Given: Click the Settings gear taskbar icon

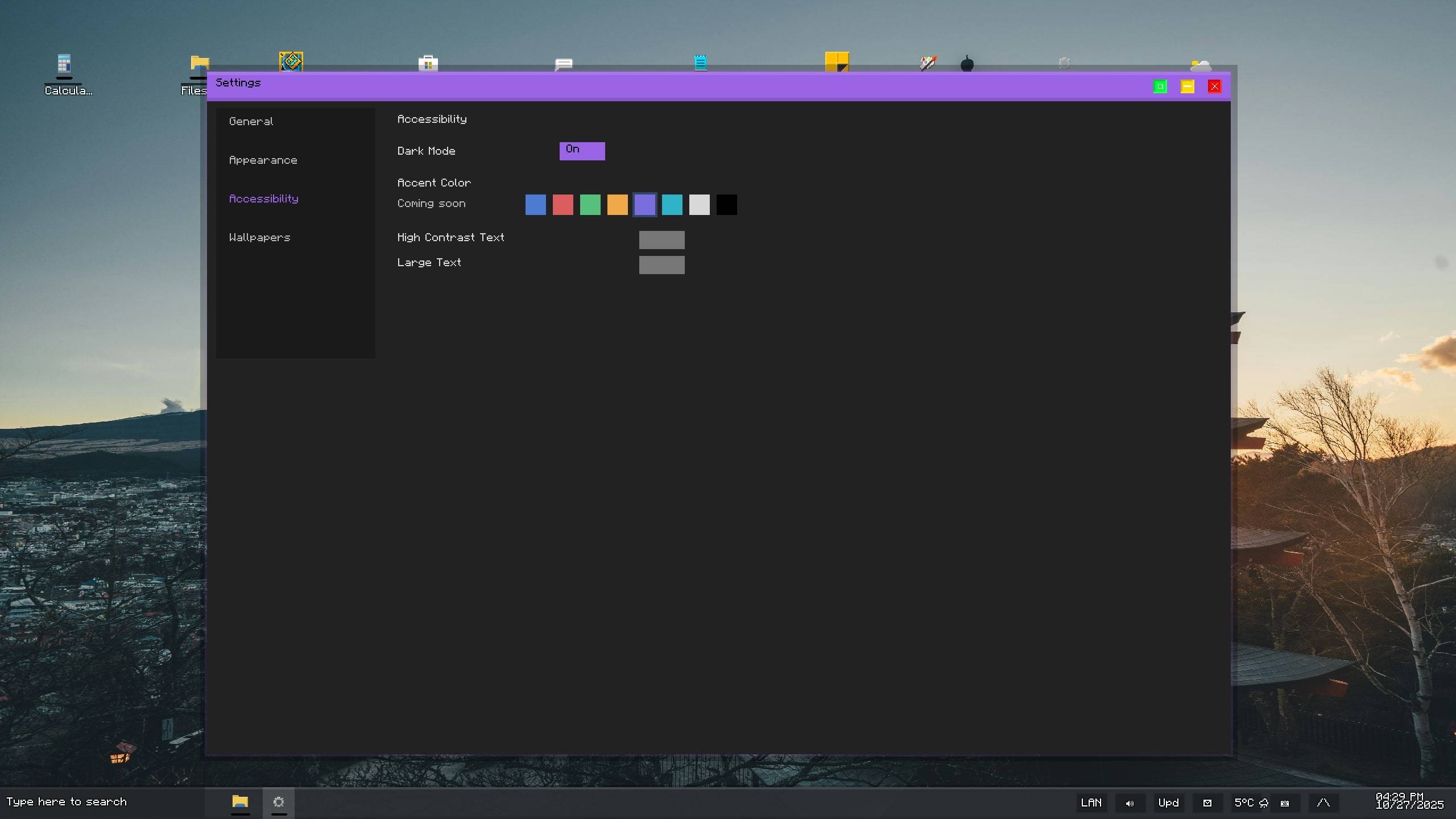Looking at the screenshot, I should click(x=279, y=802).
